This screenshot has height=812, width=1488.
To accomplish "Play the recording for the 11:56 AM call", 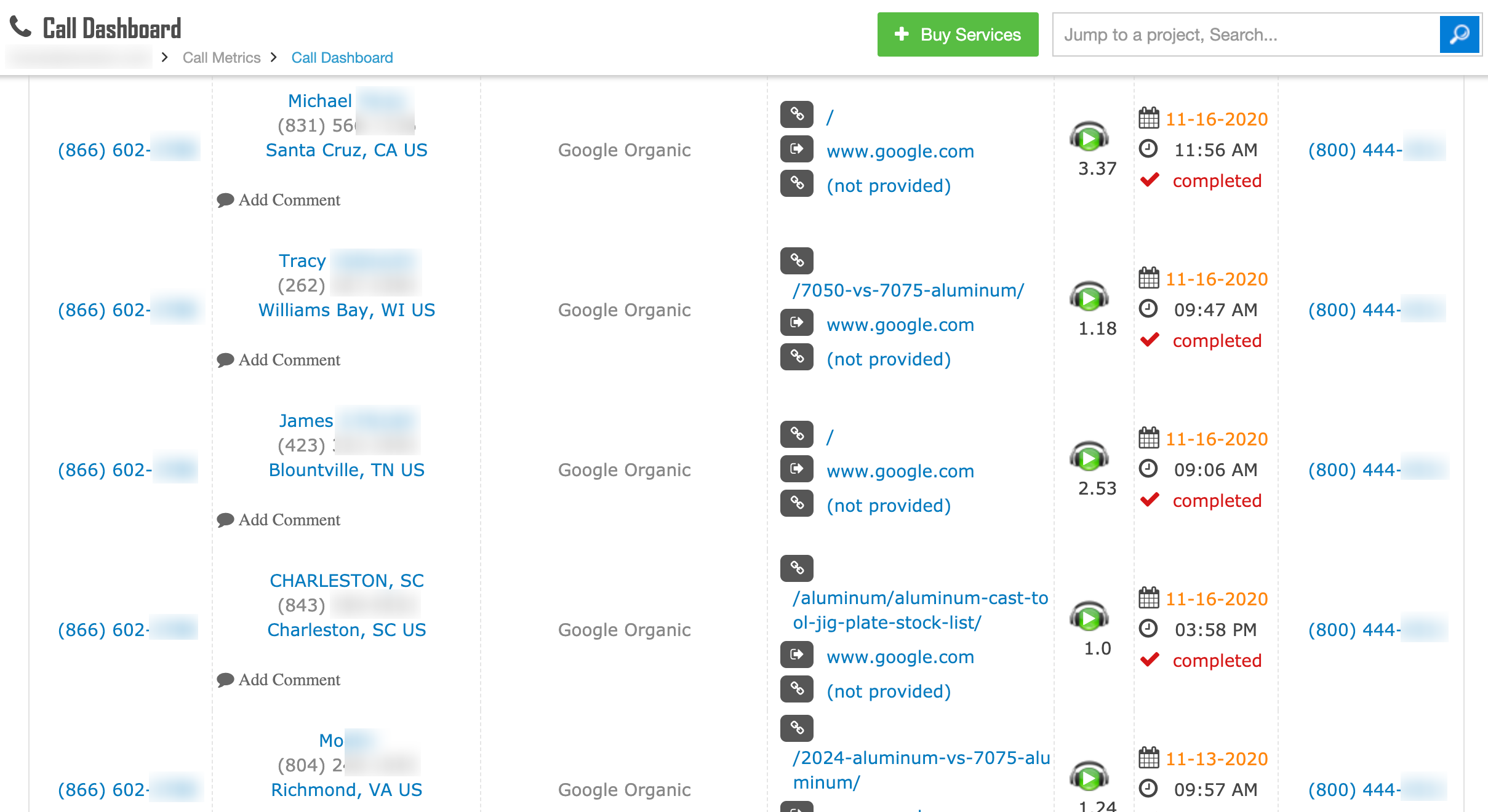I will (1089, 137).
